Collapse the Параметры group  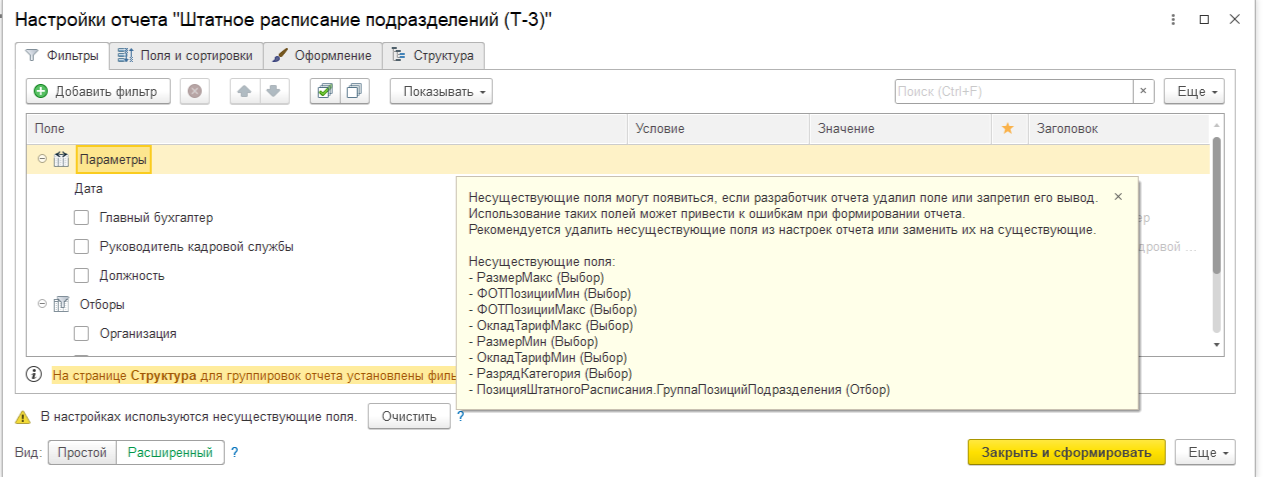[x=42, y=160]
